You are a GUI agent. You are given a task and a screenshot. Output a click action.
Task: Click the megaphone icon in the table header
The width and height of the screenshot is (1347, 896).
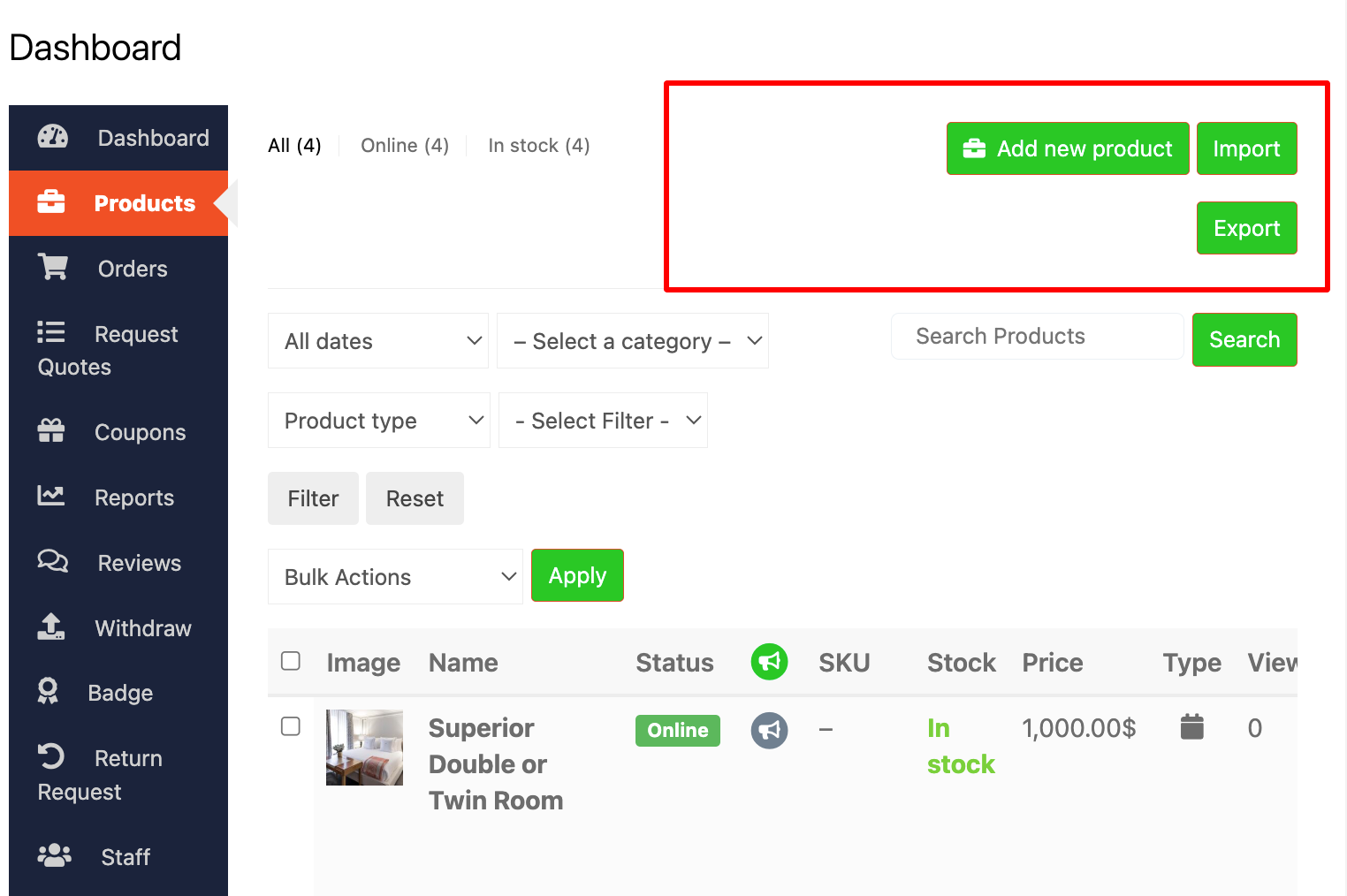(769, 661)
